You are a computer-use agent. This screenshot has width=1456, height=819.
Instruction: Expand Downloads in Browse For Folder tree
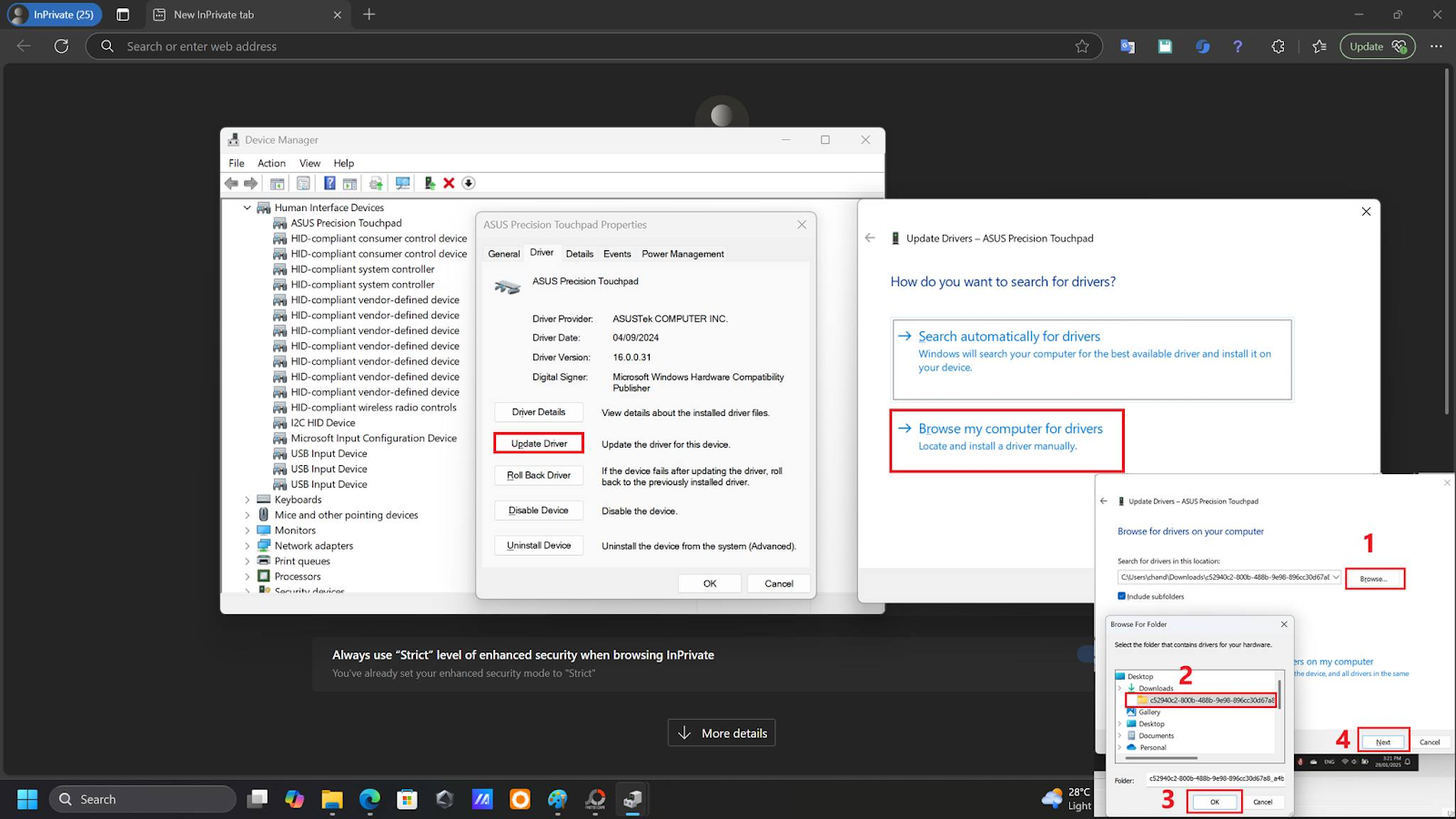(1119, 688)
